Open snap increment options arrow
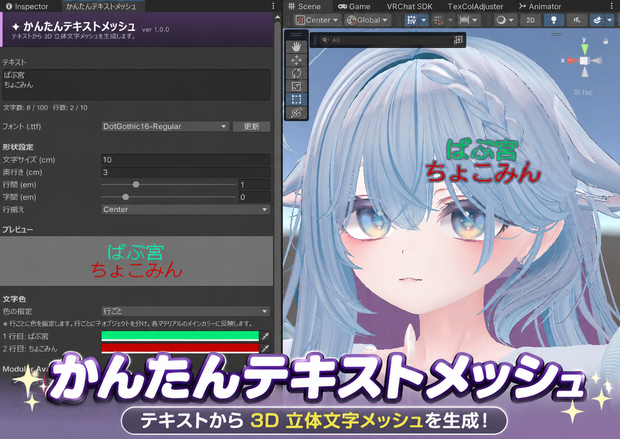Image resolution: width=620 pixels, height=439 pixels. pos(475,20)
